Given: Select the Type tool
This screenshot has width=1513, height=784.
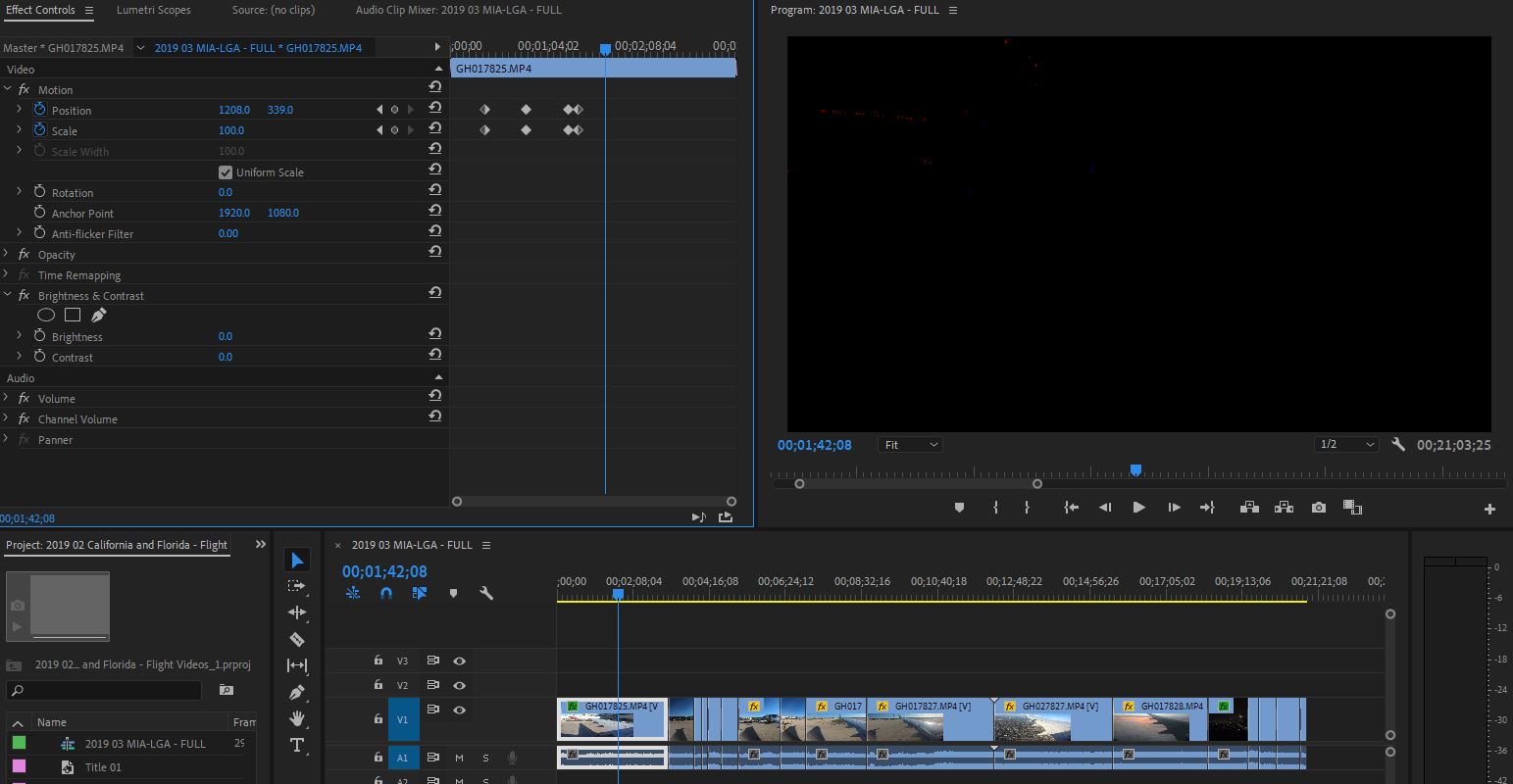Looking at the screenshot, I should [x=297, y=745].
